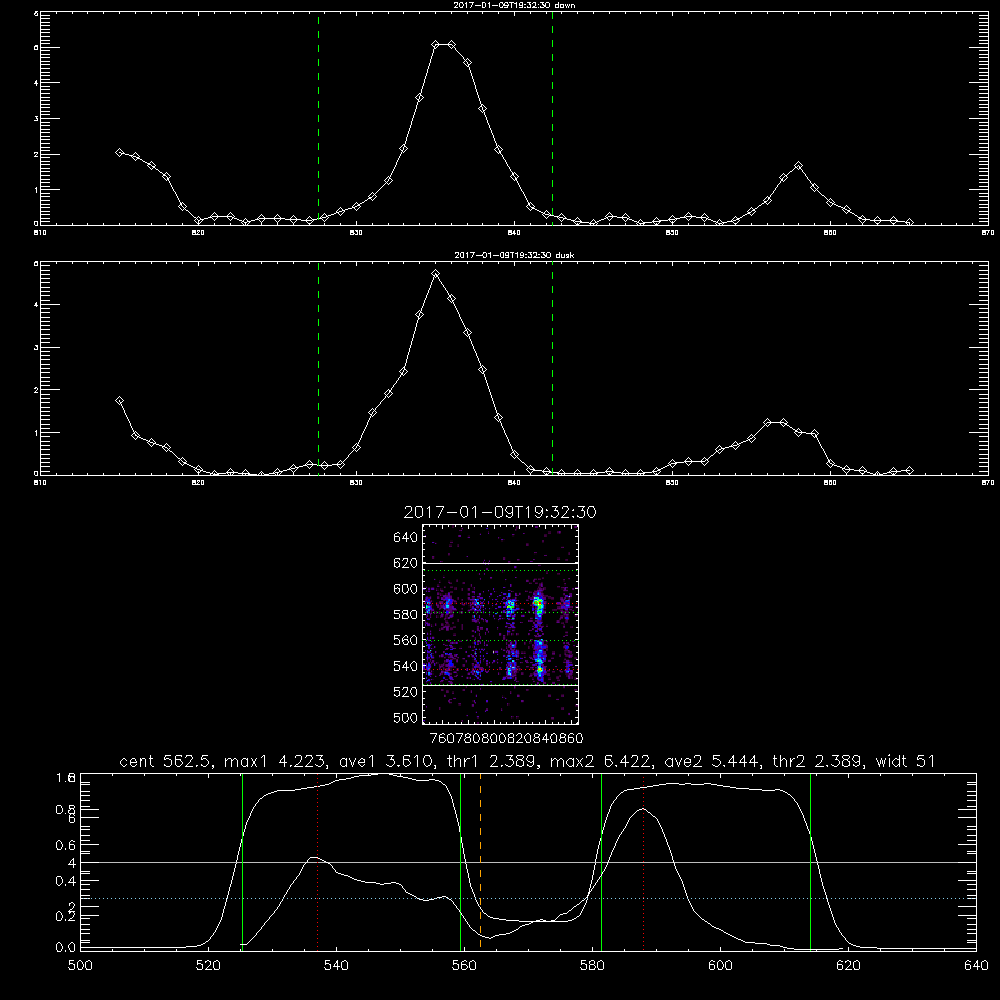The height and width of the screenshot is (1000, 1000).
Task: Click the dotted horizontal threshold line in bottom plot
Action: click(528, 899)
